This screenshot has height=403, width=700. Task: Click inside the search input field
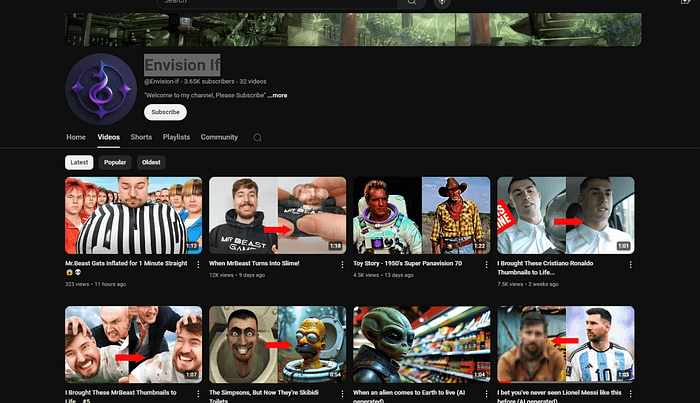277,3
